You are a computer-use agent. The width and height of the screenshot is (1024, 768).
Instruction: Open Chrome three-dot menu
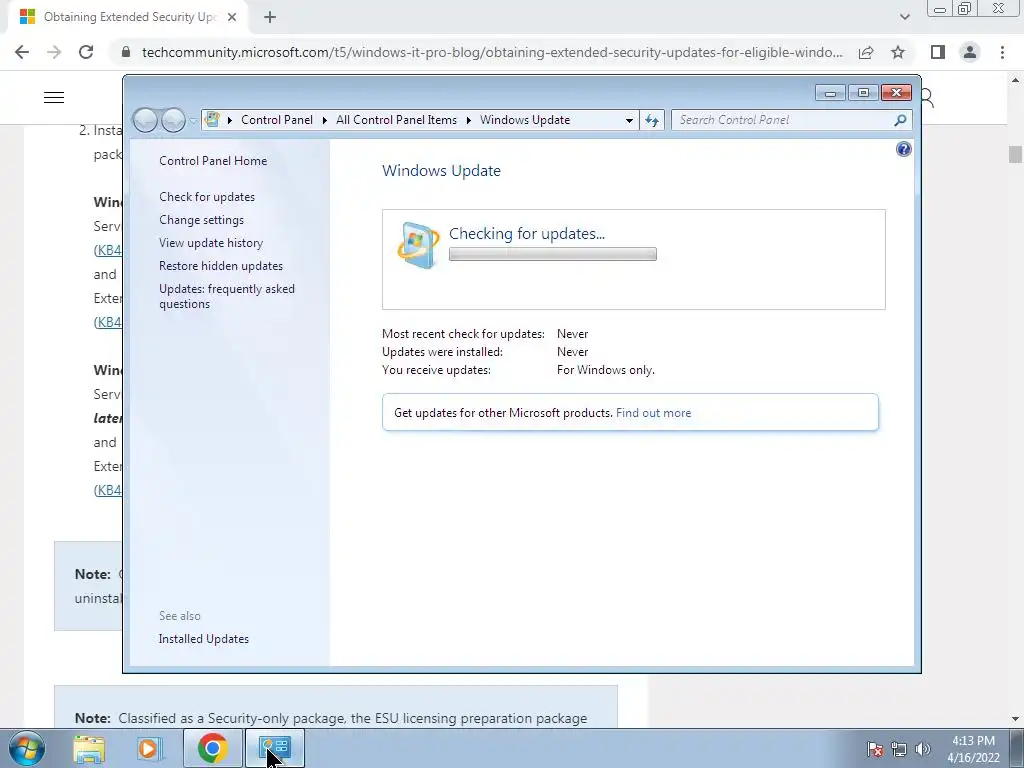pyautogui.click(x=1002, y=52)
